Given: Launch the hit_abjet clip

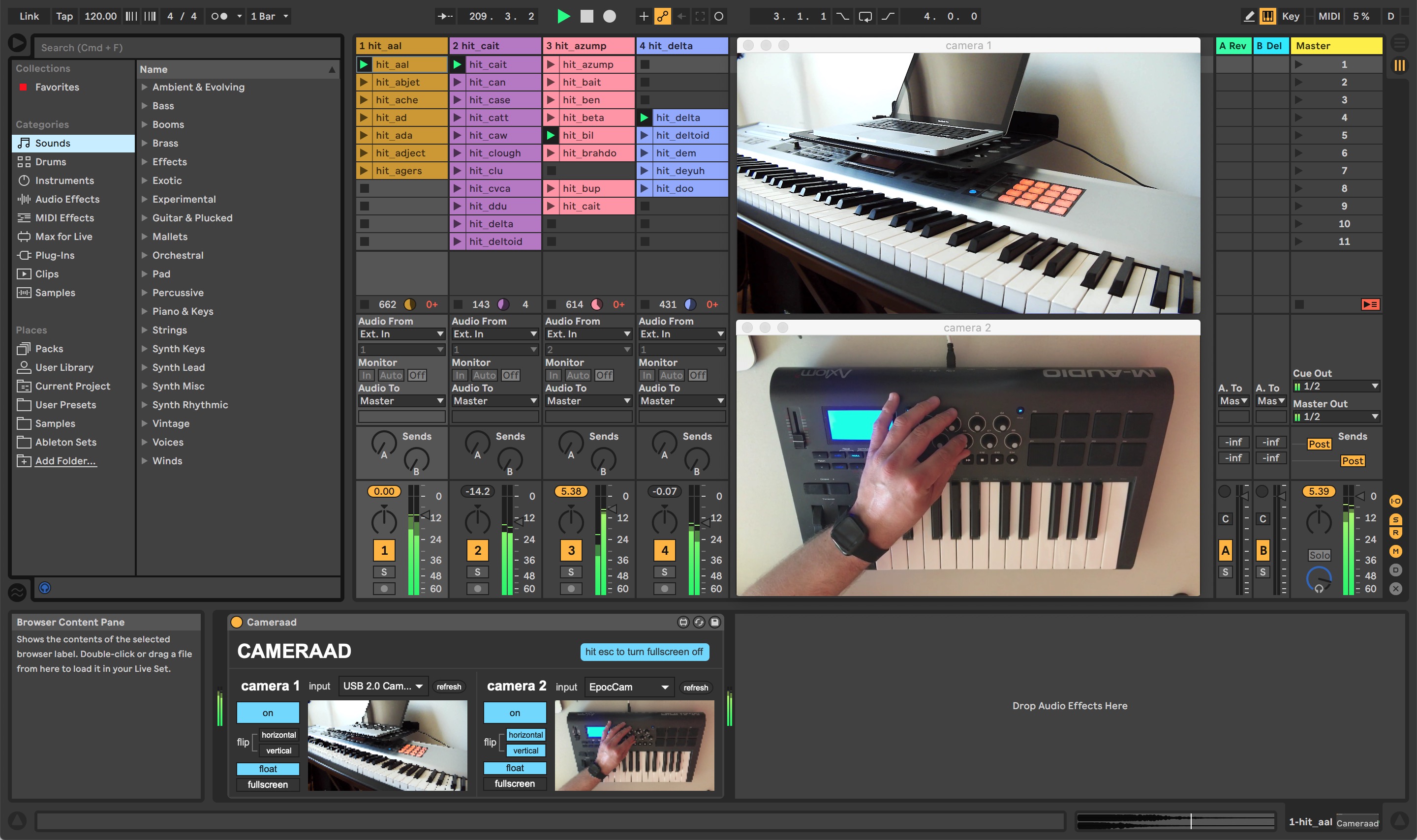Looking at the screenshot, I should point(364,82).
